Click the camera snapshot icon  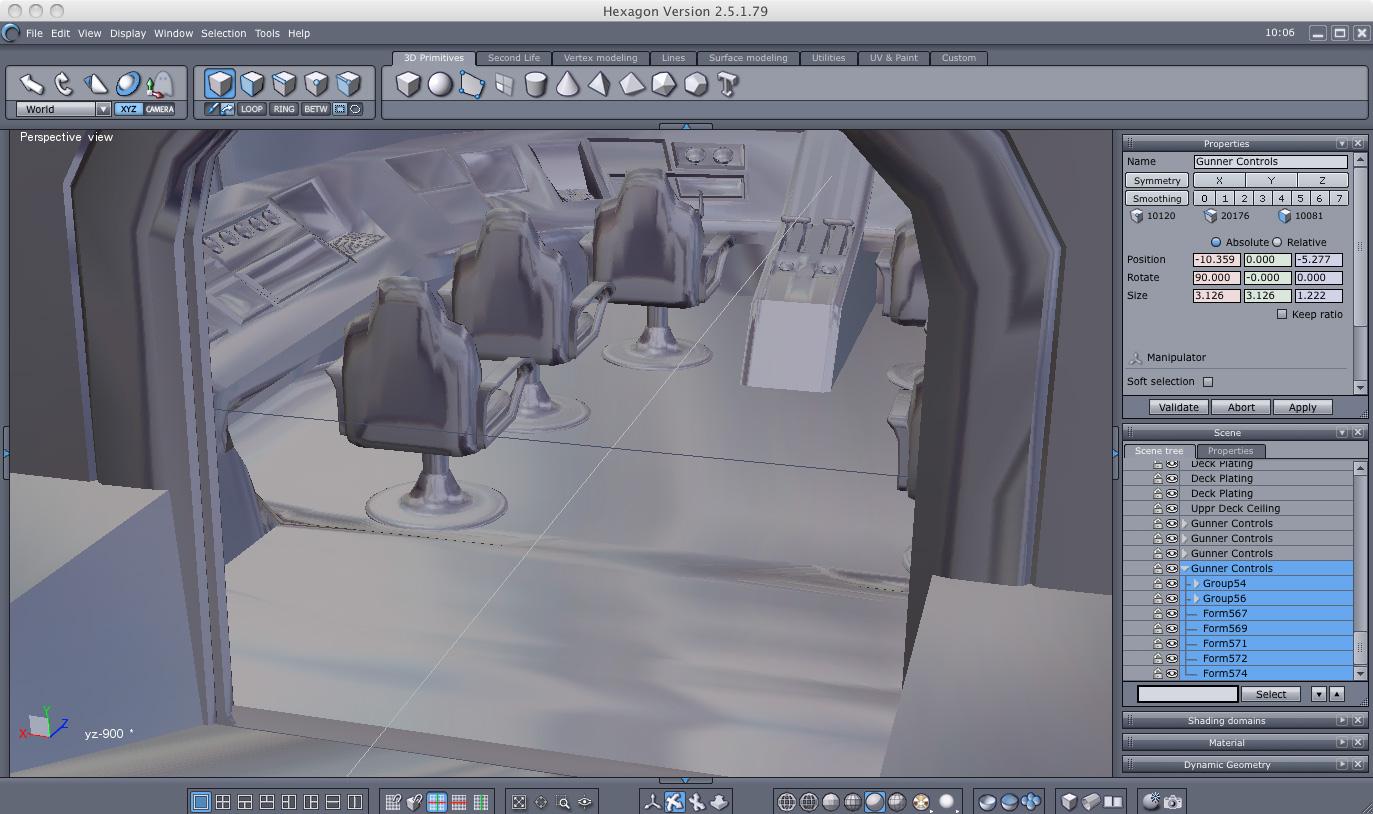tap(1173, 802)
